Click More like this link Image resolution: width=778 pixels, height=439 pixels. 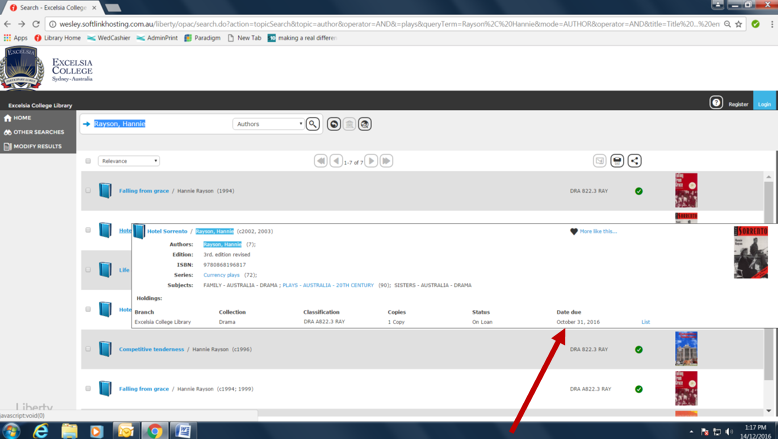(x=598, y=231)
